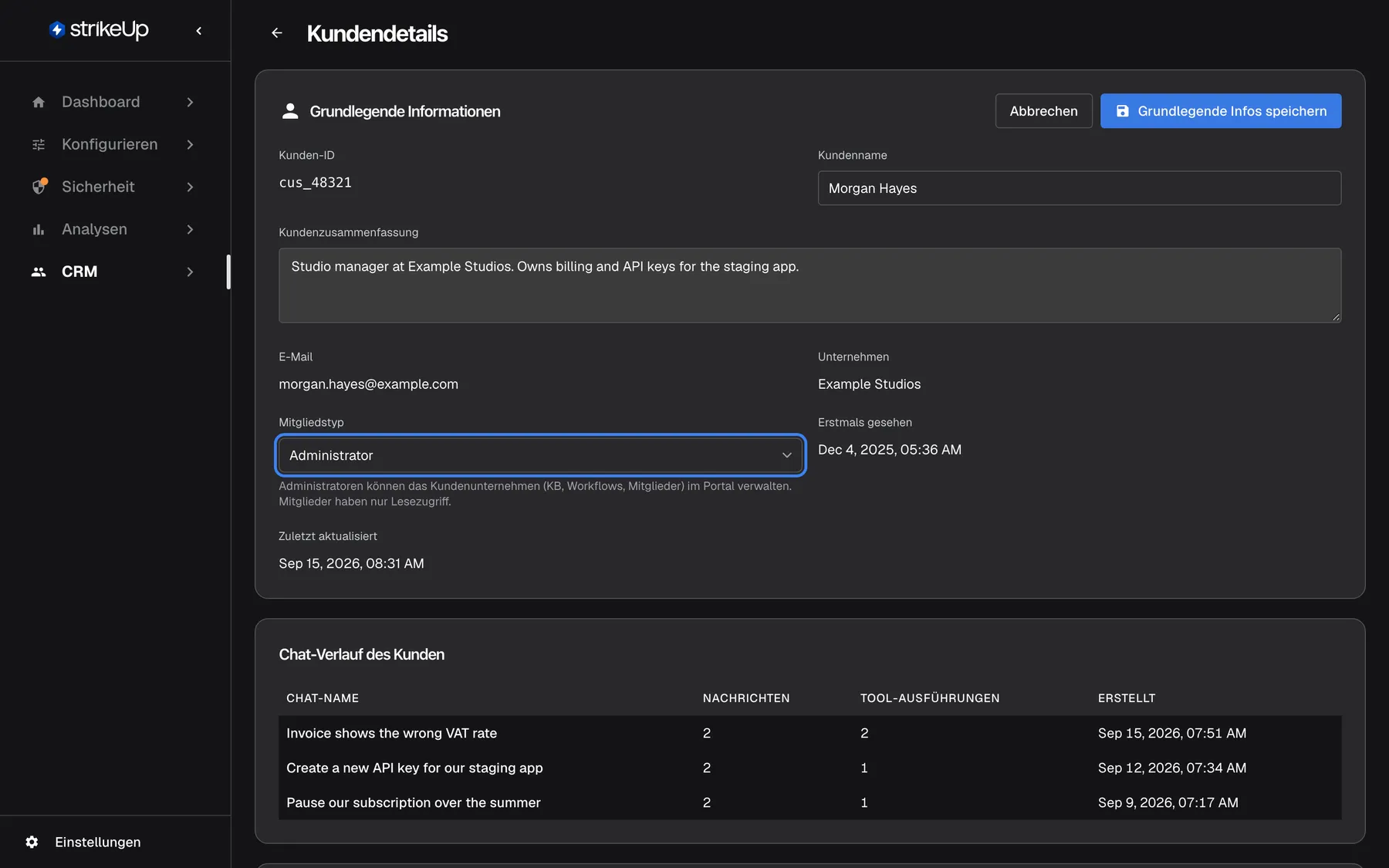
Task: Open the Sicherheit menu item
Action: (x=115, y=187)
